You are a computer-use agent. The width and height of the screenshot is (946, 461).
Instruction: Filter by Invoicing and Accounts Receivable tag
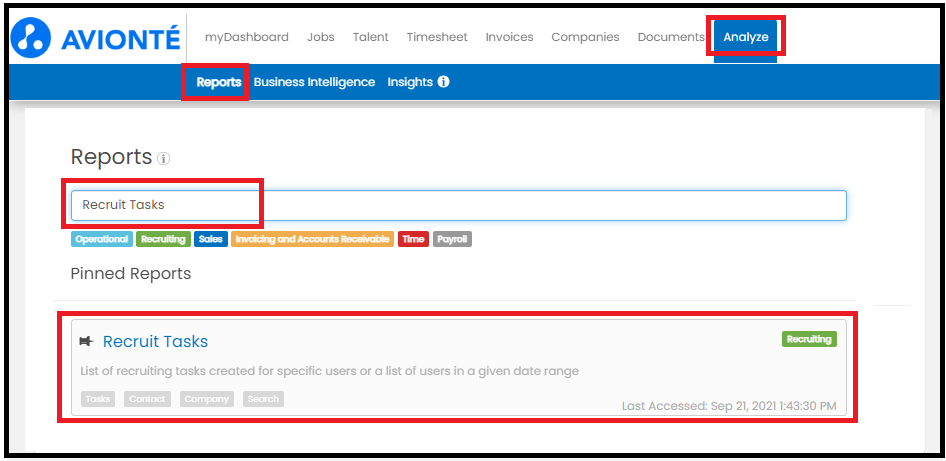coord(312,239)
